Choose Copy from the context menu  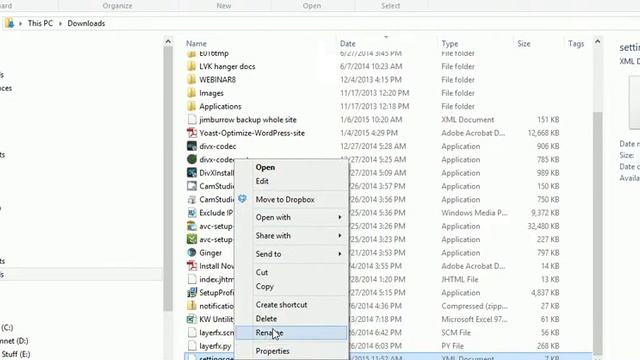click(264, 287)
